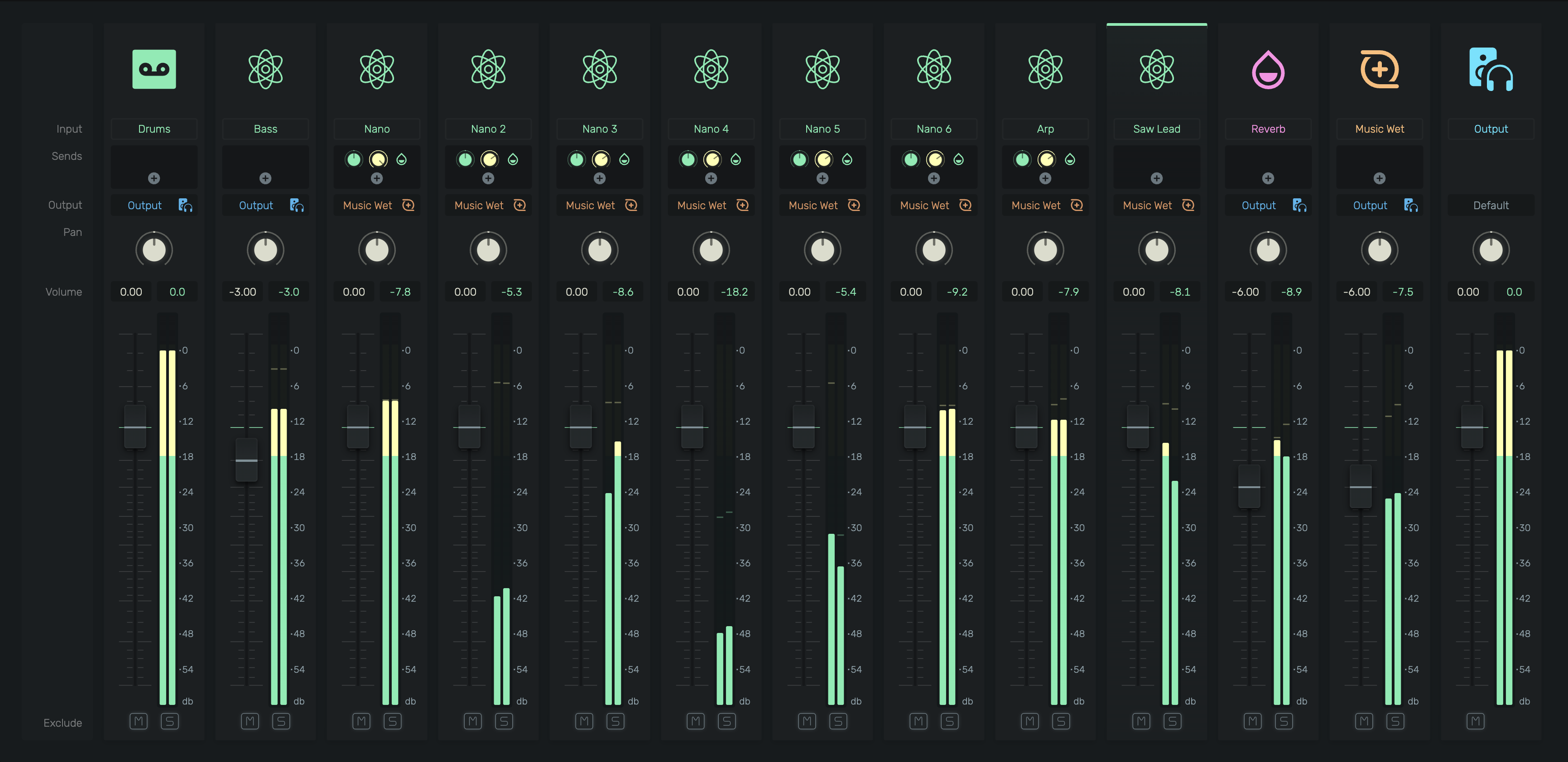1568x762 pixels.
Task: Mute the master Output channel
Action: (x=1475, y=721)
